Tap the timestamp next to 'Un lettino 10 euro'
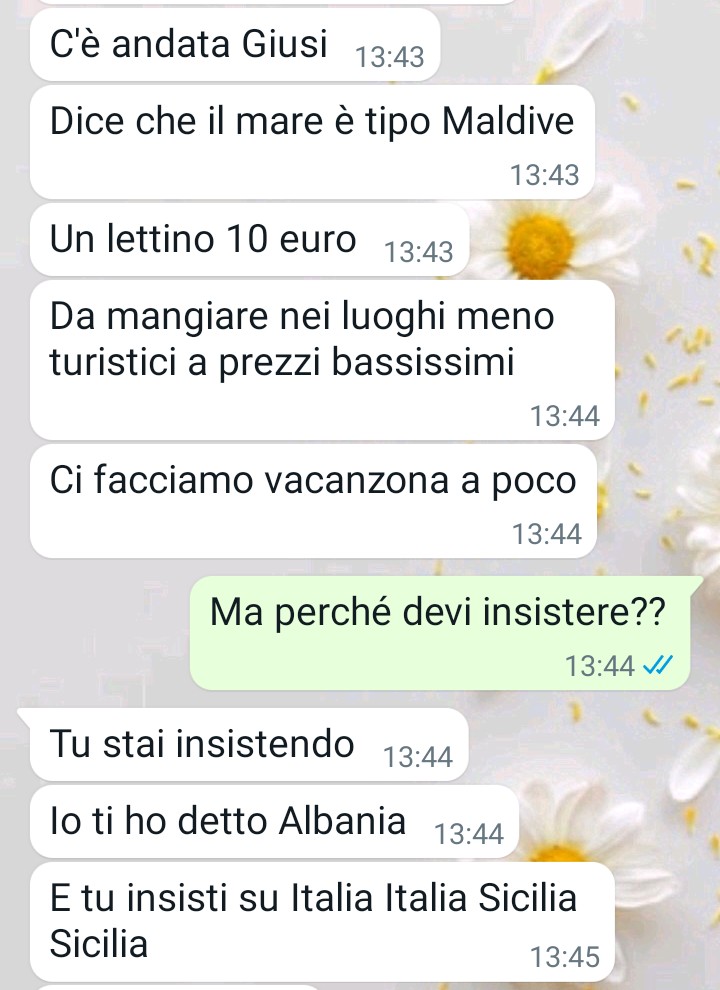Viewport: 720px width, 990px height. tap(419, 252)
